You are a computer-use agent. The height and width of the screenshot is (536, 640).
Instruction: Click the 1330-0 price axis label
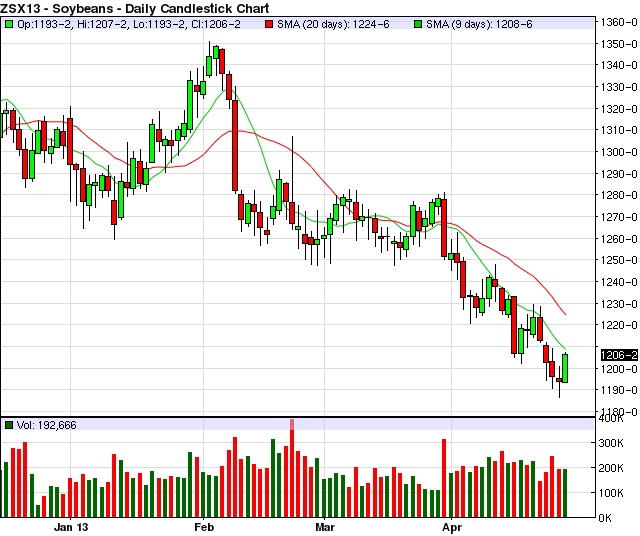[619, 87]
